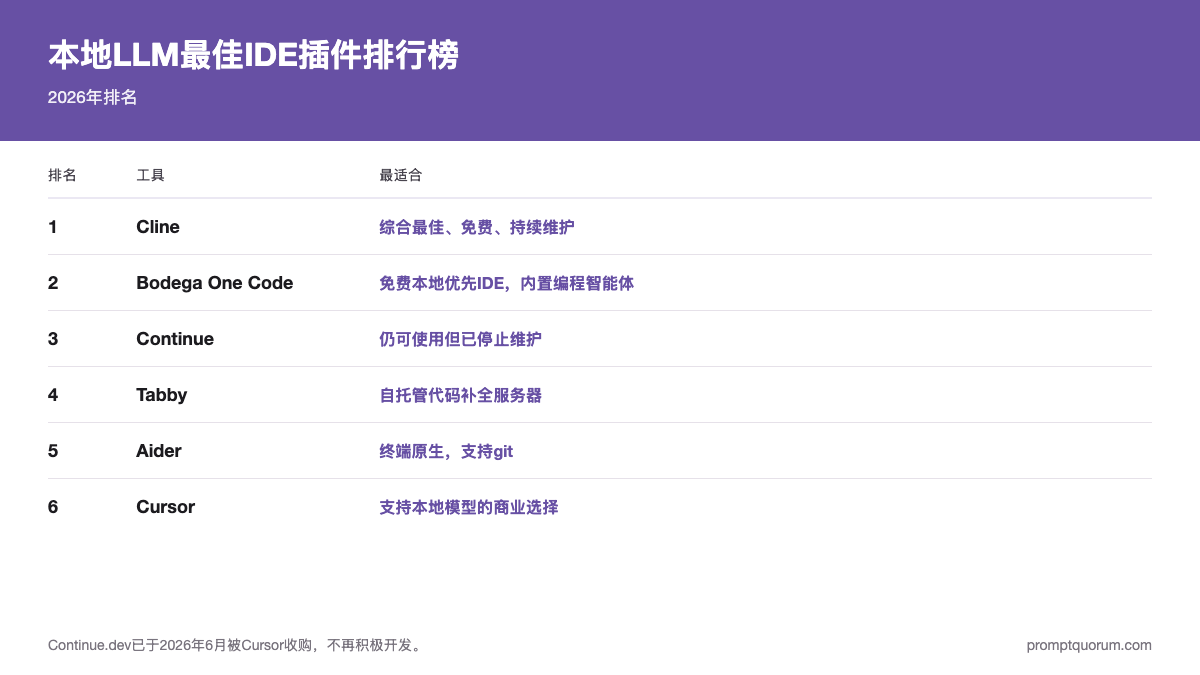Click the rank number 3 beside Continue
Screen dimensions: 1200x675
(x=53, y=339)
